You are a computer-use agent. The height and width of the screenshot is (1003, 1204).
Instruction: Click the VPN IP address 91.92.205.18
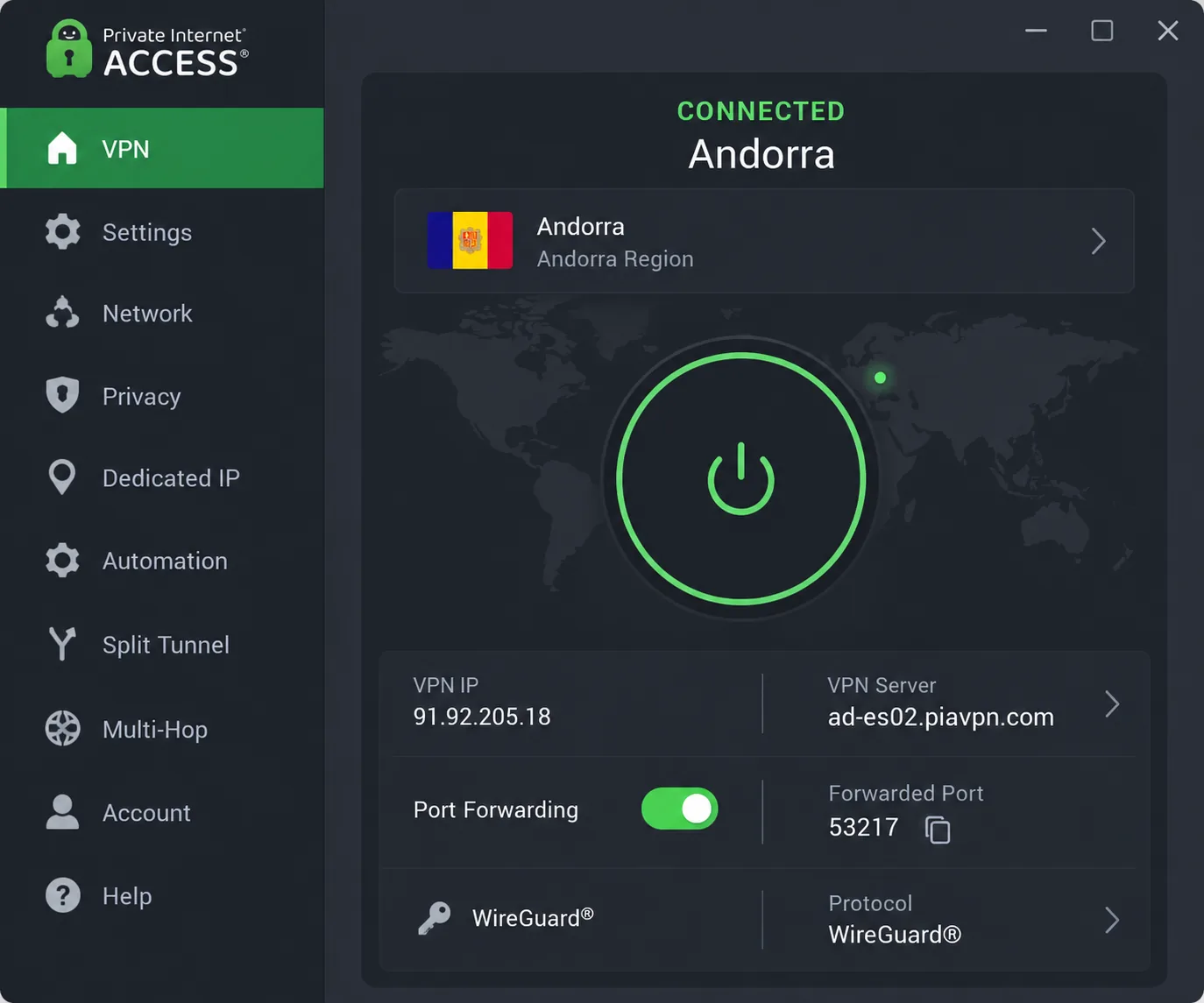pyautogui.click(x=482, y=717)
